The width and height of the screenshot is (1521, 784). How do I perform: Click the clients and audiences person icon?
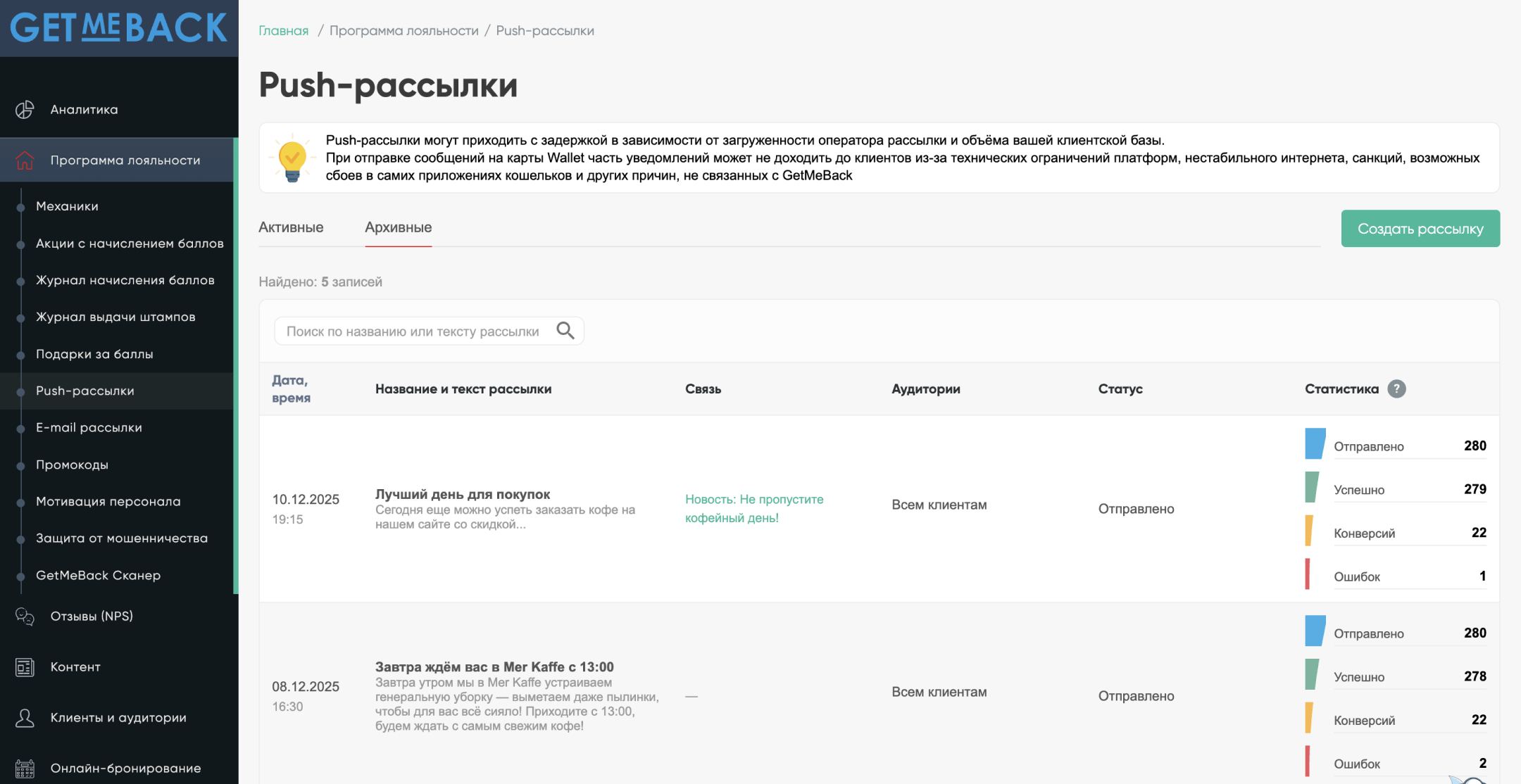coord(25,718)
